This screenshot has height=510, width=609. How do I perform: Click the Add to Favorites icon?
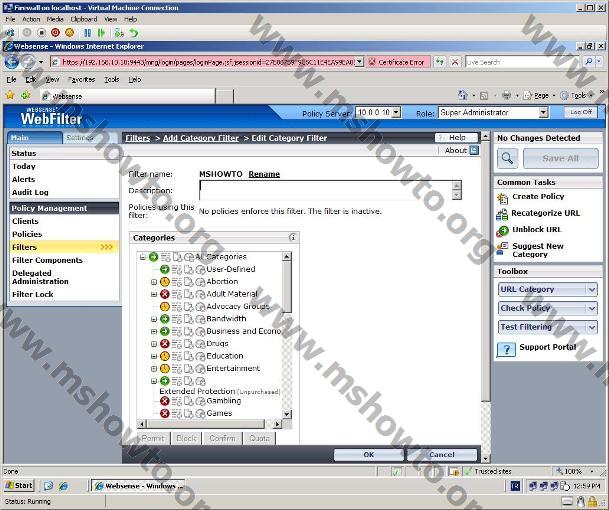(x=26, y=95)
